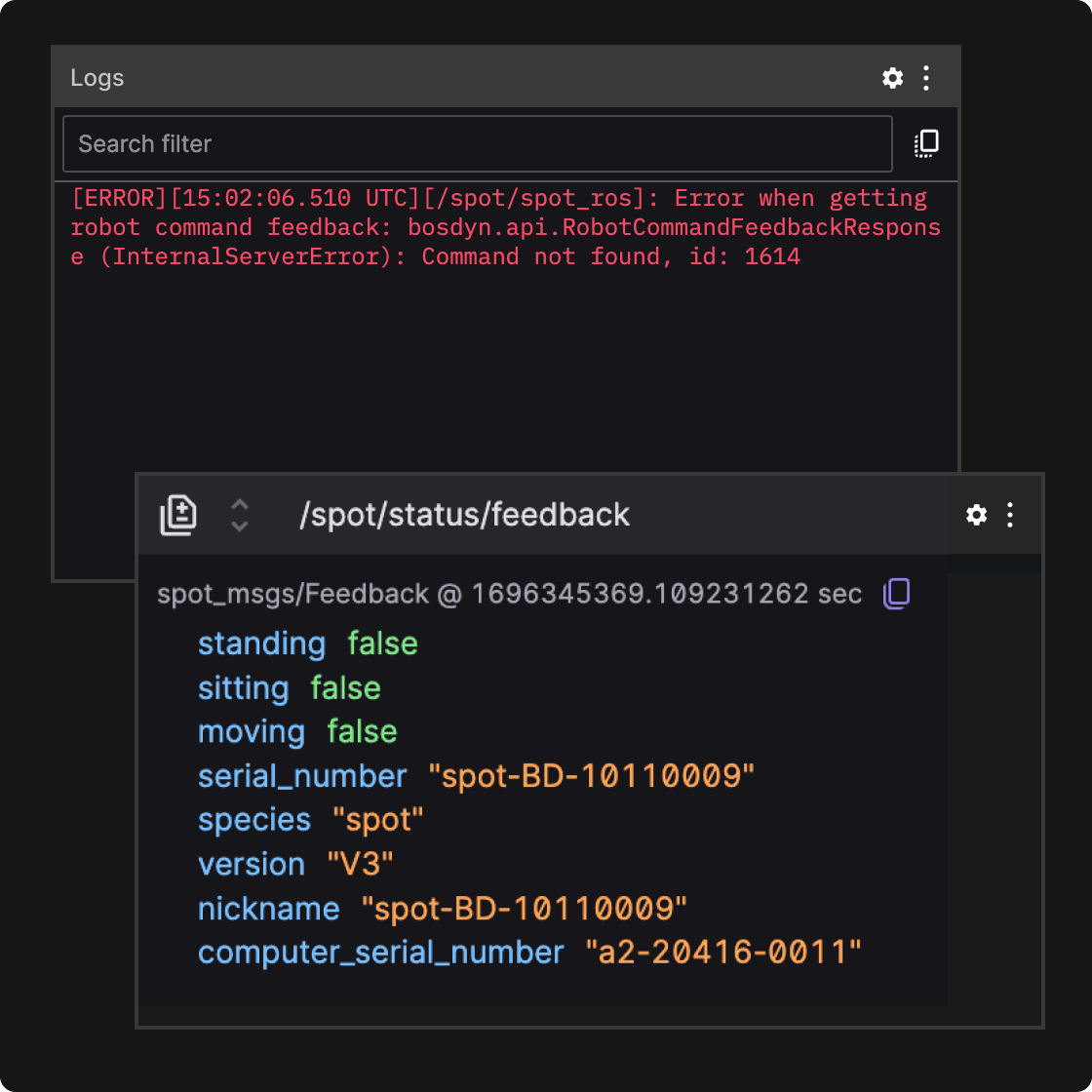Open Logs panel settings gear
The image size is (1092, 1092).
[892, 78]
